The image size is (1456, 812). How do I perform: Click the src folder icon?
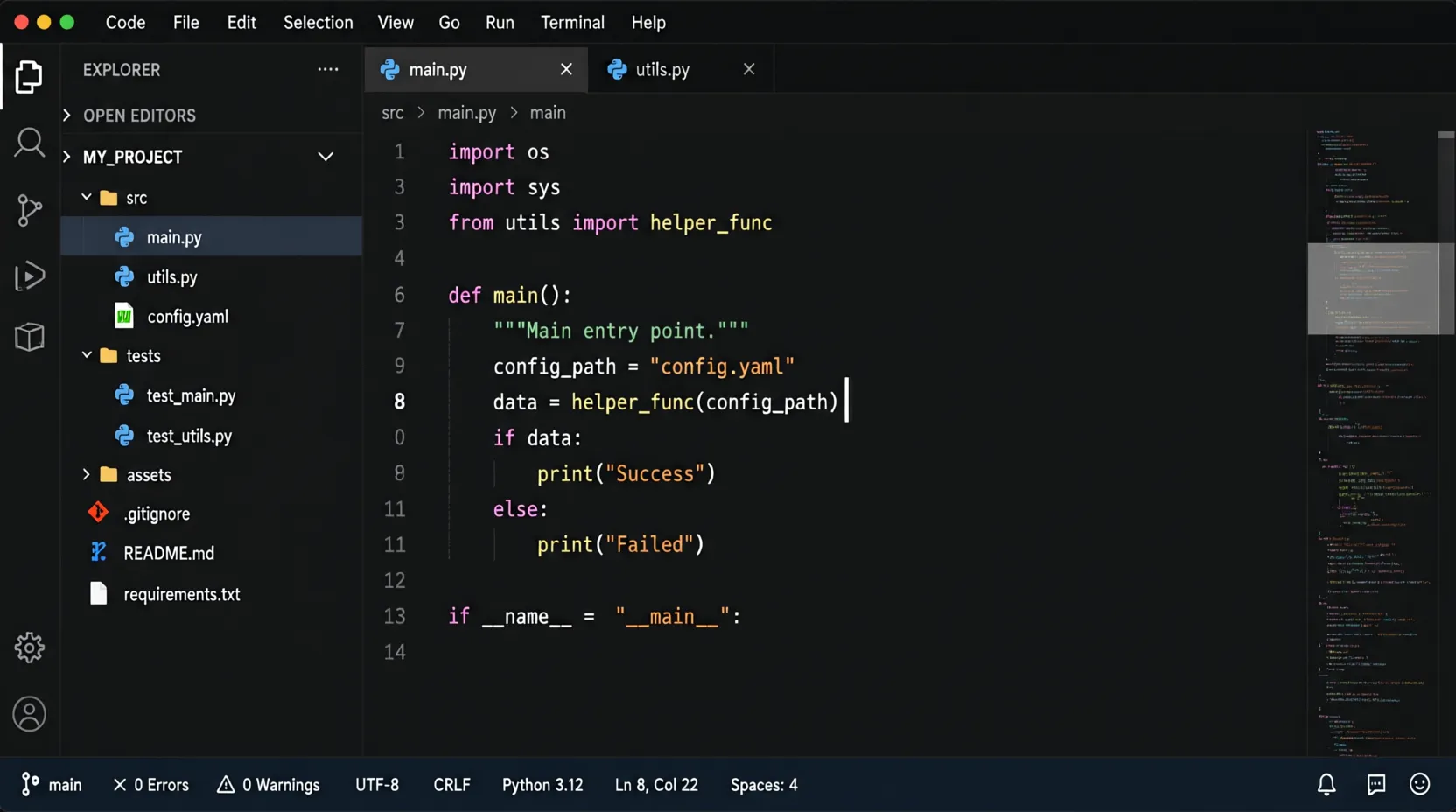pyautogui.click(x=108, y=198)
